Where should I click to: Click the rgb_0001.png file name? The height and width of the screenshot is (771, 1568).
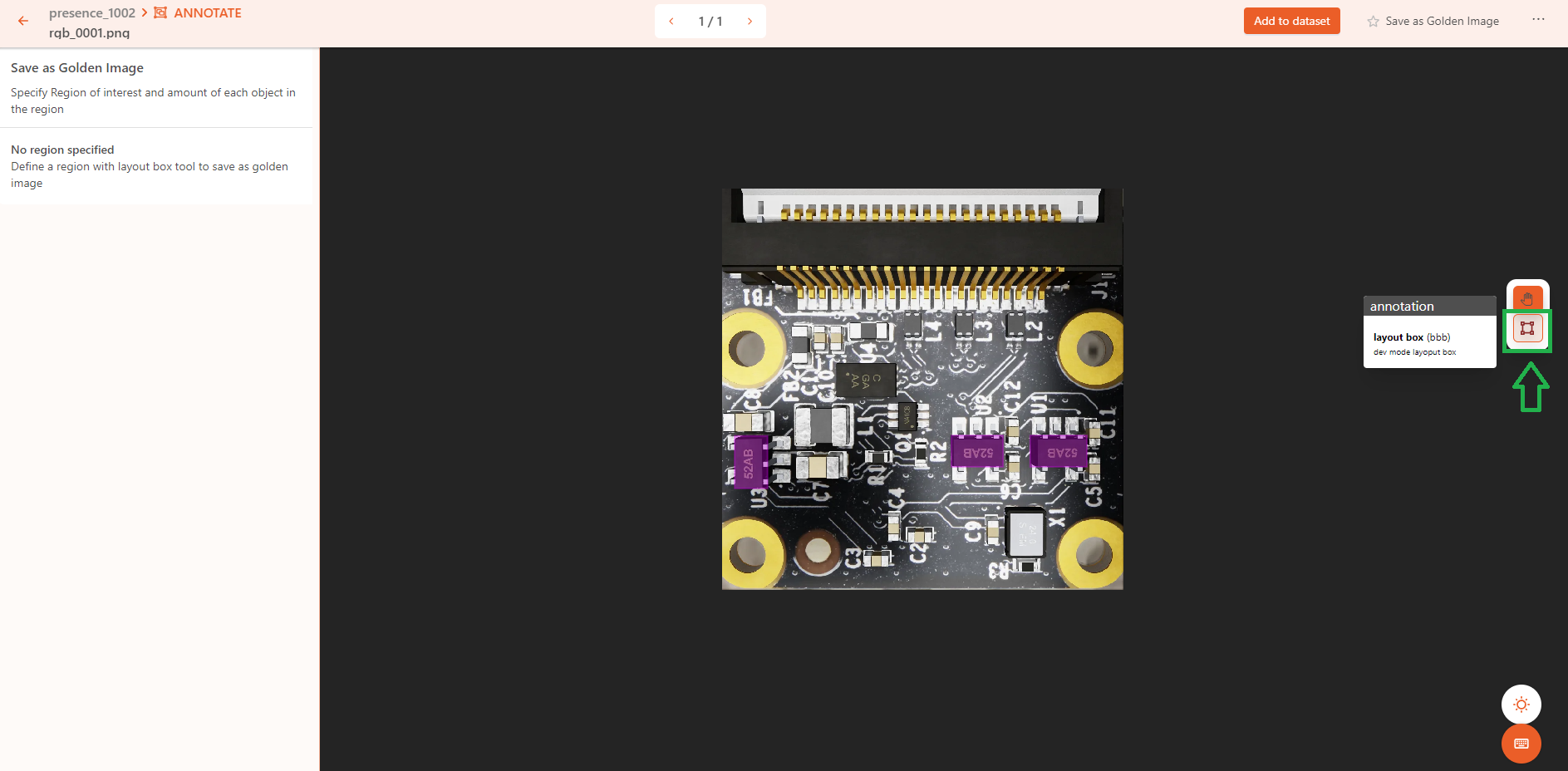[x=89, y=33]
